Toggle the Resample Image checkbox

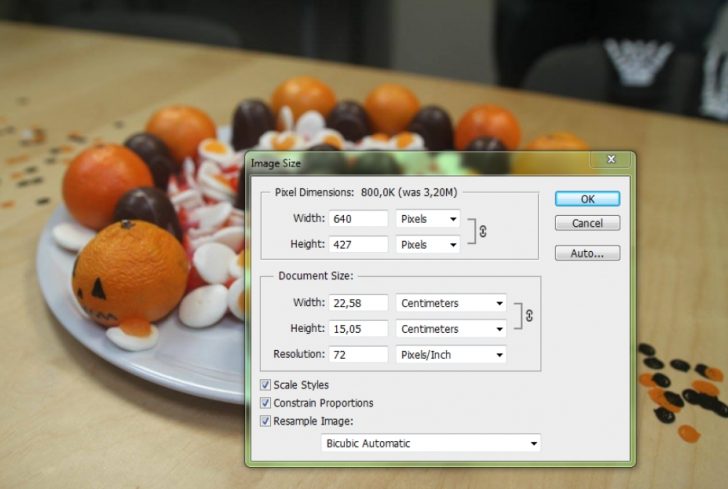(x=265, y=421)
